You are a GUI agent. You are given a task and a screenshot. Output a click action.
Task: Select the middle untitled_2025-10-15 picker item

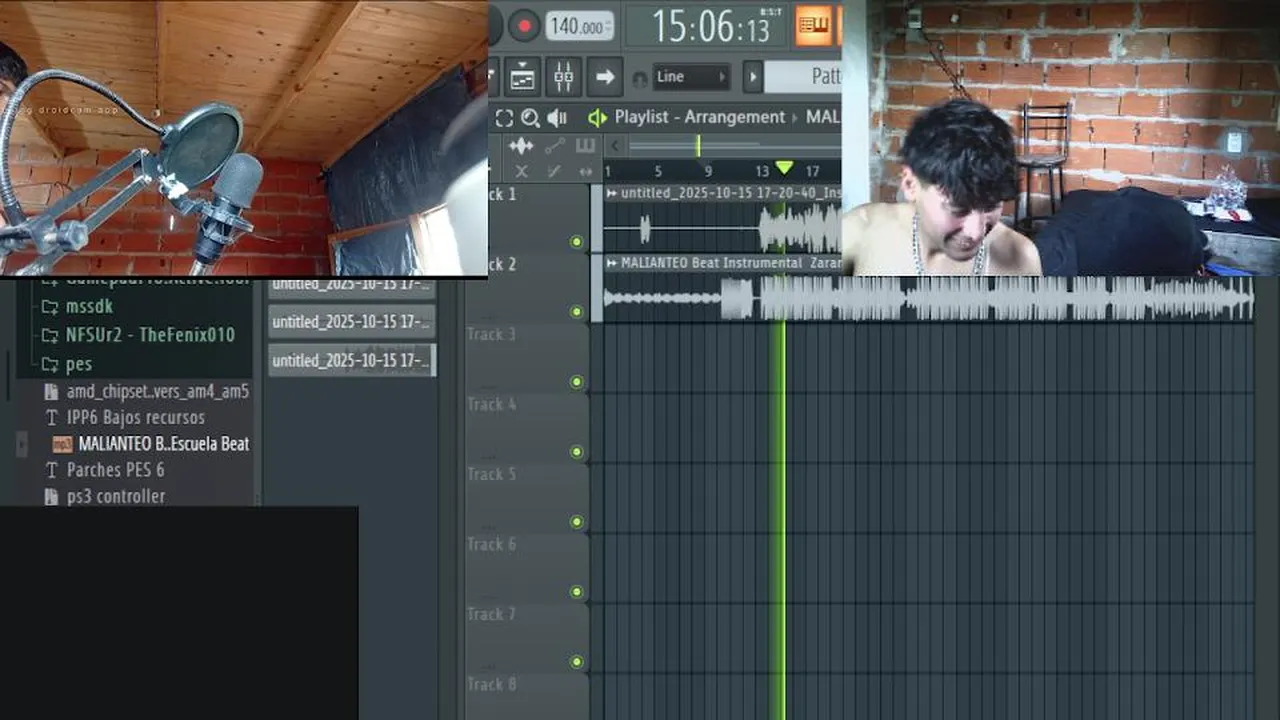[352, 322]
